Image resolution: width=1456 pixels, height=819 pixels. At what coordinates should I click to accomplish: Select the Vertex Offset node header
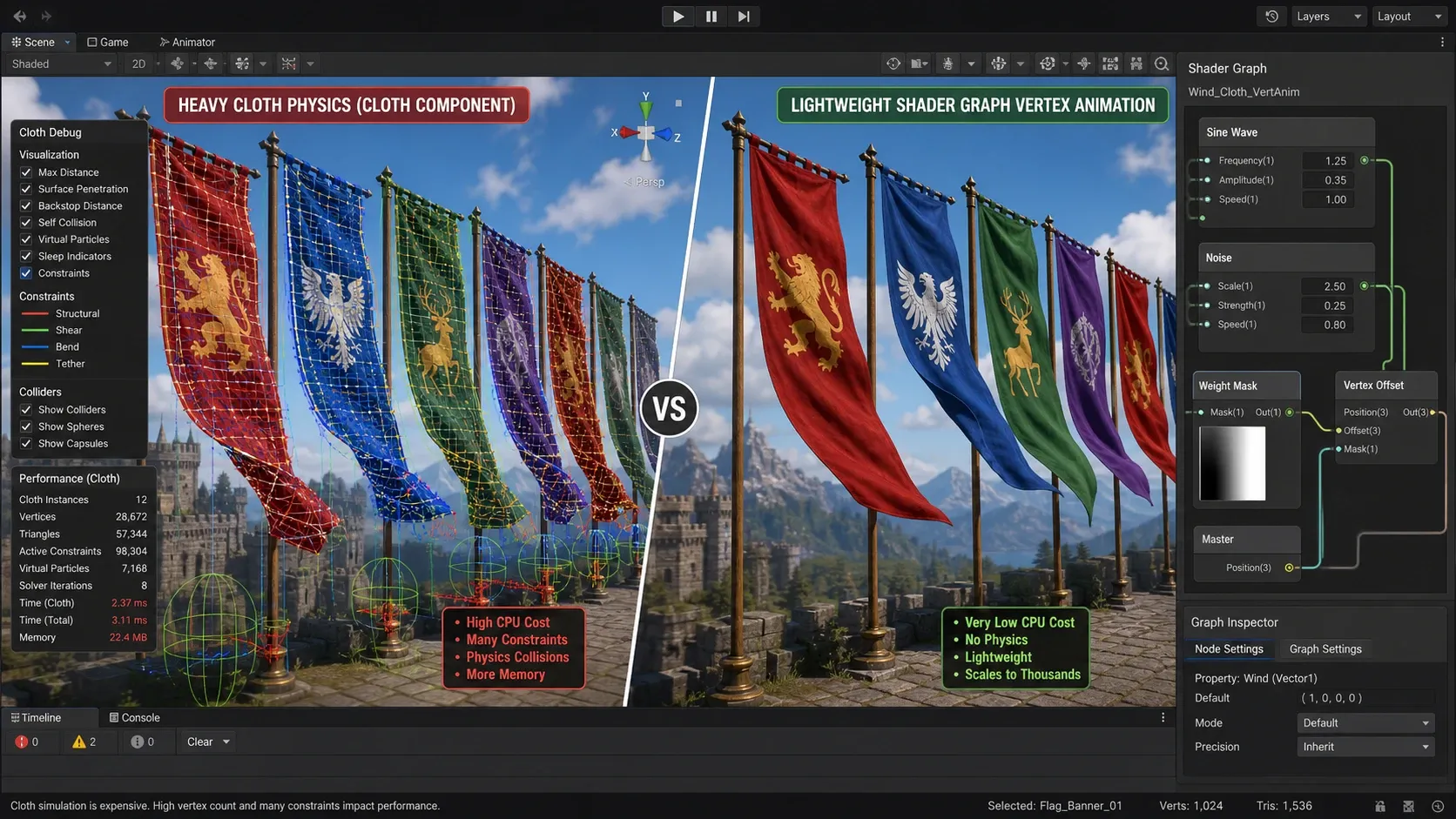point(1386,385)
